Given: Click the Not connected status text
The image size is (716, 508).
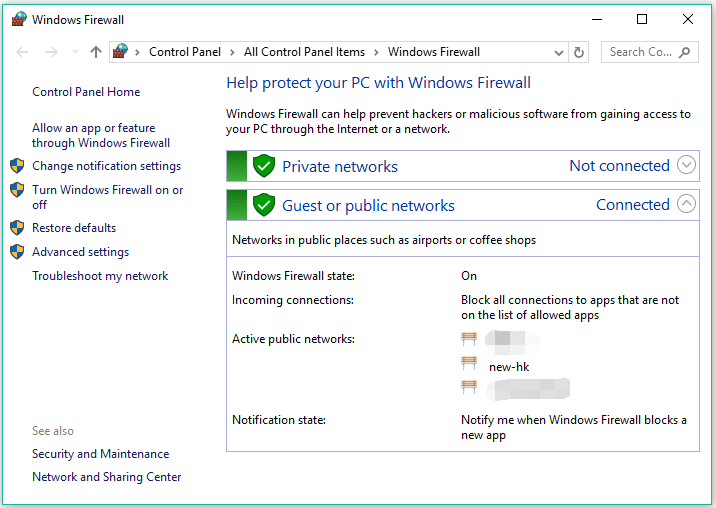Looking at the screenshot, I should click(619, 165).
